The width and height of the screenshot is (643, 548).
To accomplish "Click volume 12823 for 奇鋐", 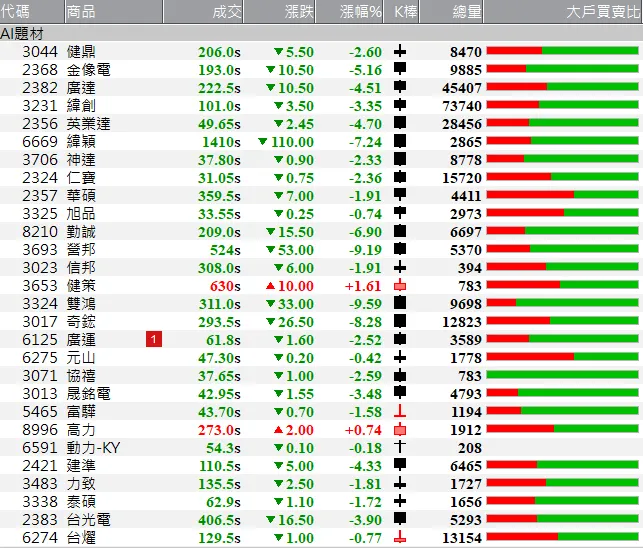I will point(462,322).
